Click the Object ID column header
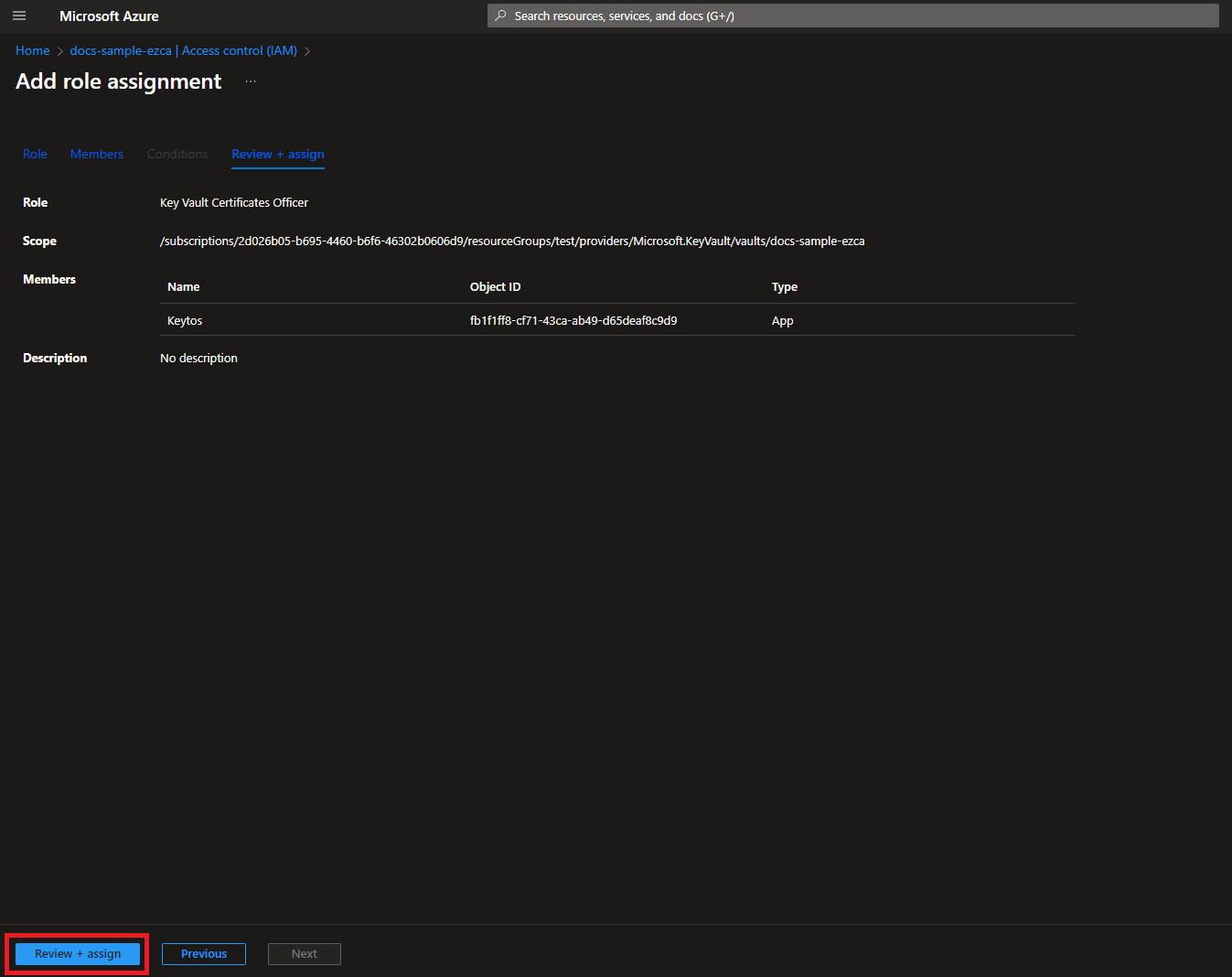1232x977 pixels. 496,286
